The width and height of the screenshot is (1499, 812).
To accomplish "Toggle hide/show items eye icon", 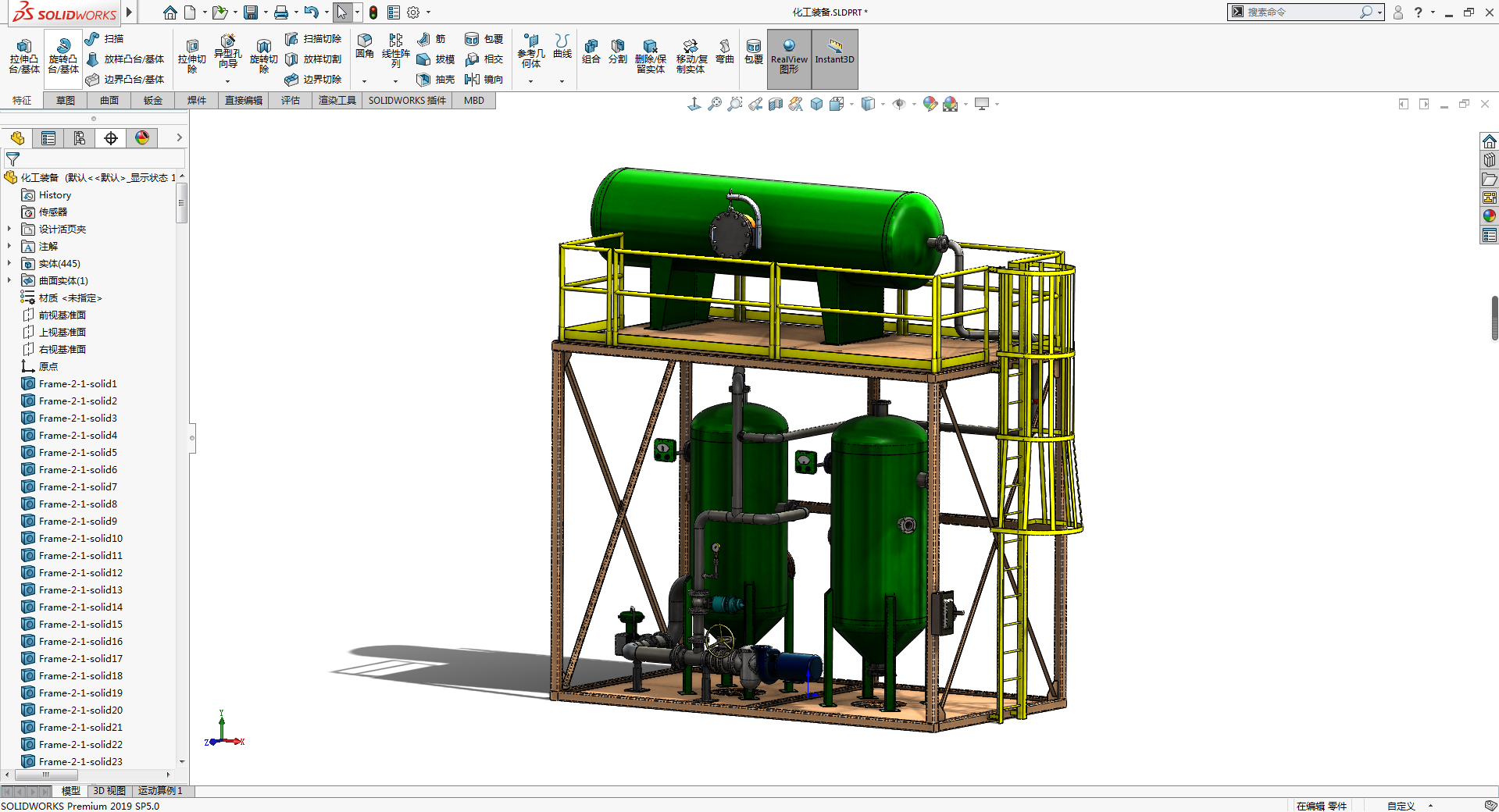I will (x=899, y=104).
